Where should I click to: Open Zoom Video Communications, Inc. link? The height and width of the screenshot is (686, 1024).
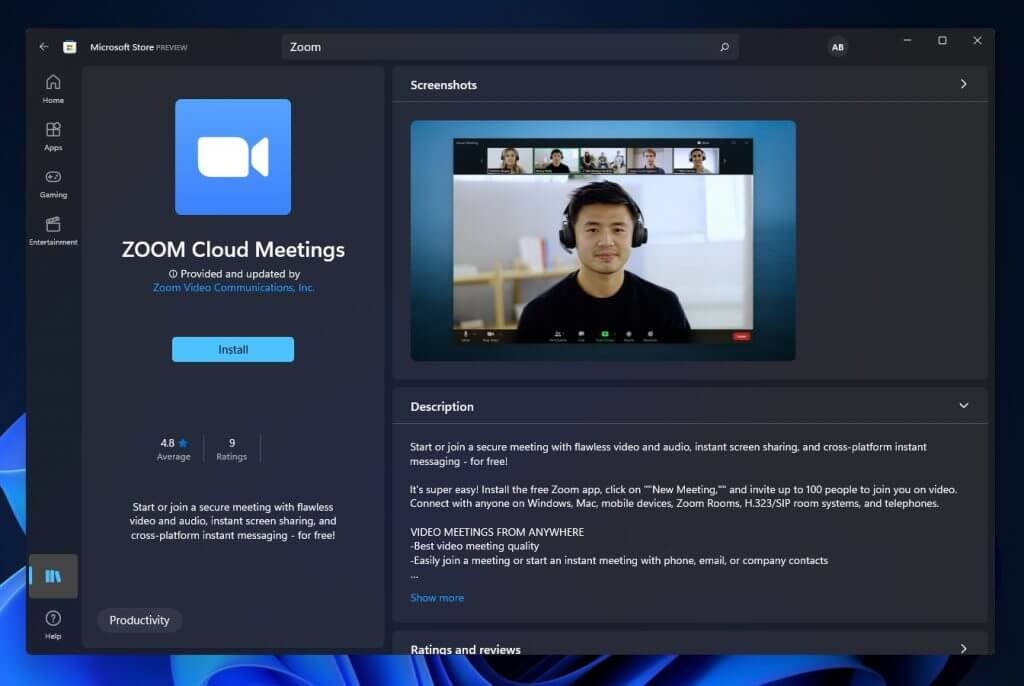[233, 288]
